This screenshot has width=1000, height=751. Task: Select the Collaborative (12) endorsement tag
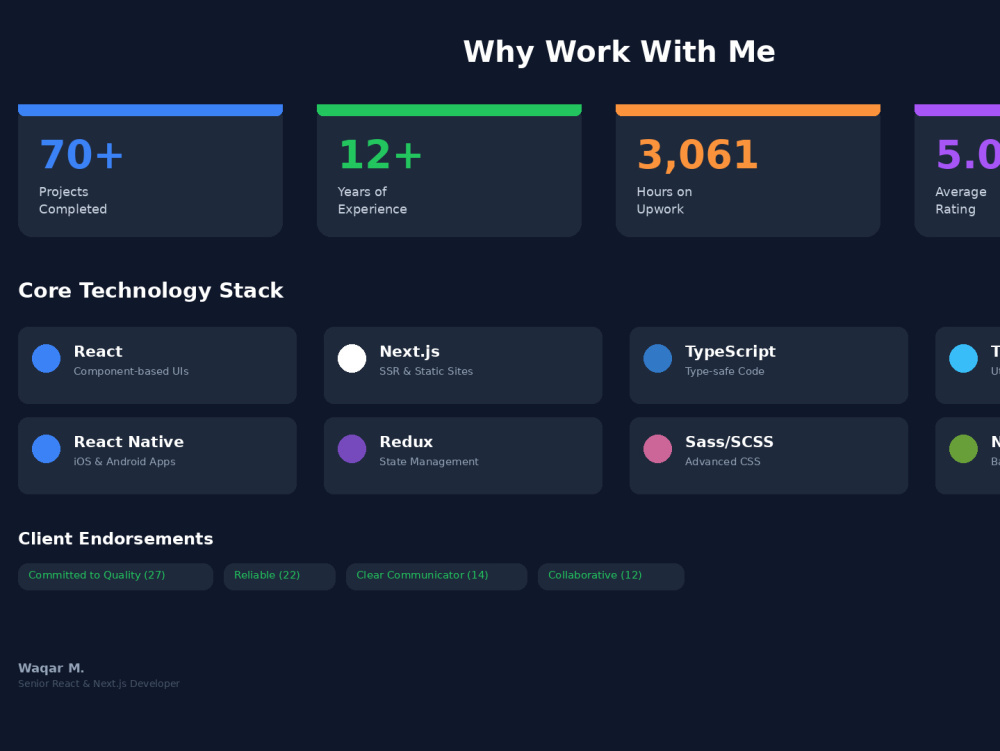[x=611, y=576]
